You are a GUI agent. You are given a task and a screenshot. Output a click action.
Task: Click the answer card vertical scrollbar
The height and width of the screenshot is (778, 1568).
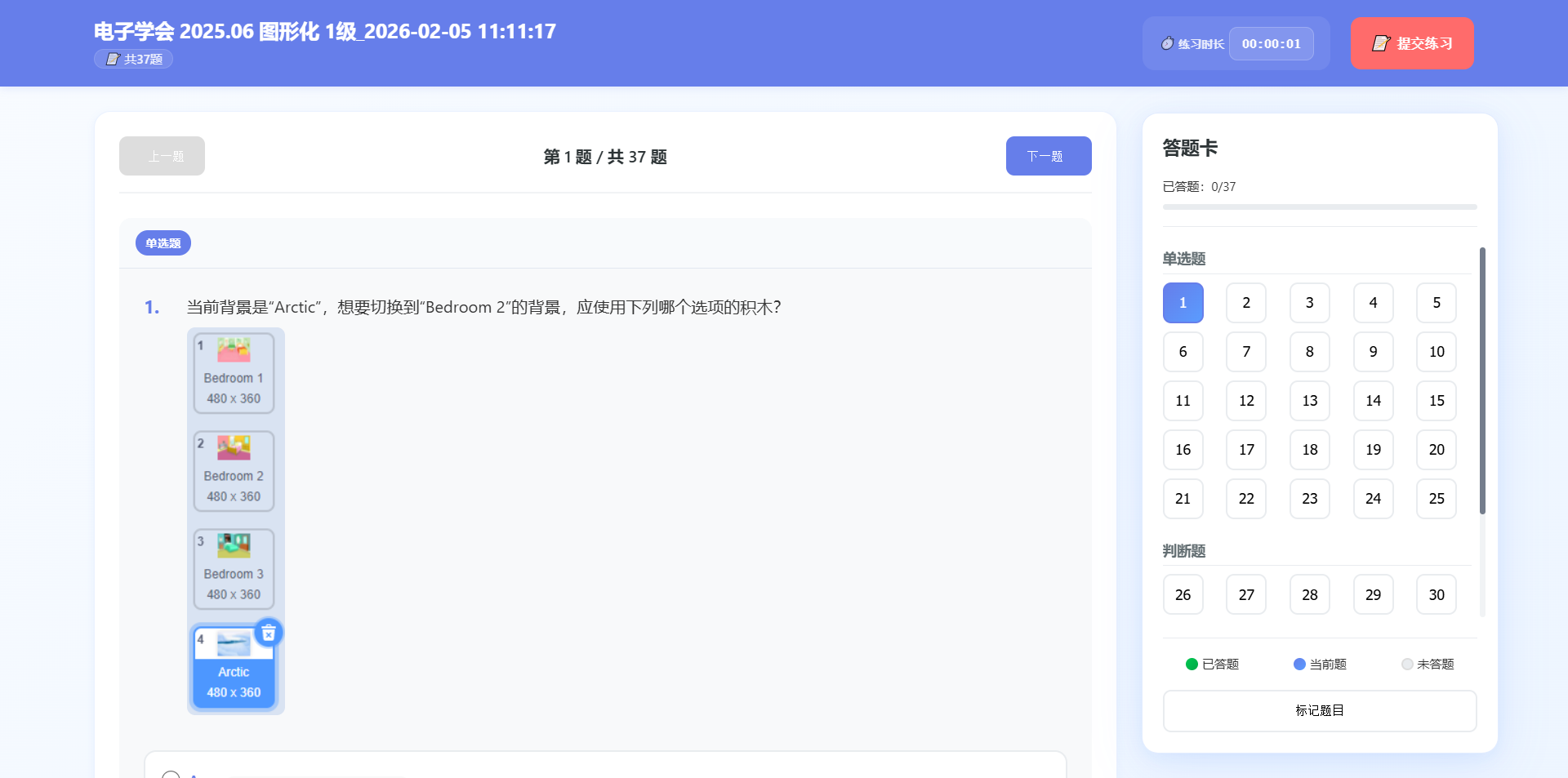pos(1482,381)
